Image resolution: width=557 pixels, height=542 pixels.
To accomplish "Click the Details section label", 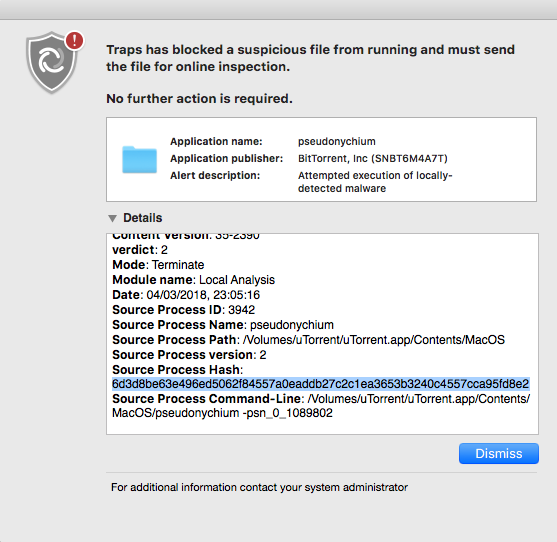I will coord(142,218).
